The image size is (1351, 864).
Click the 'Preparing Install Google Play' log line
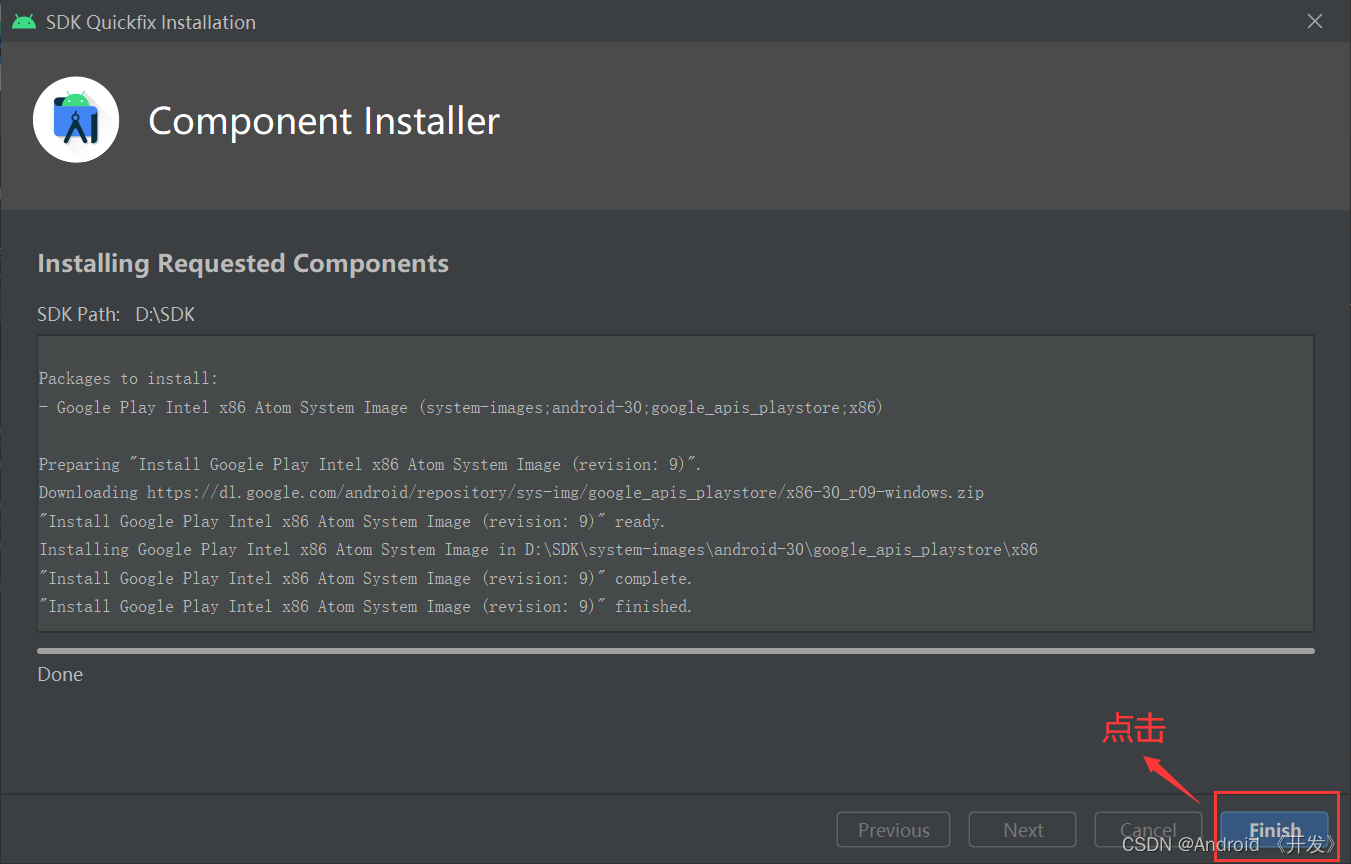tap(370, 464)
